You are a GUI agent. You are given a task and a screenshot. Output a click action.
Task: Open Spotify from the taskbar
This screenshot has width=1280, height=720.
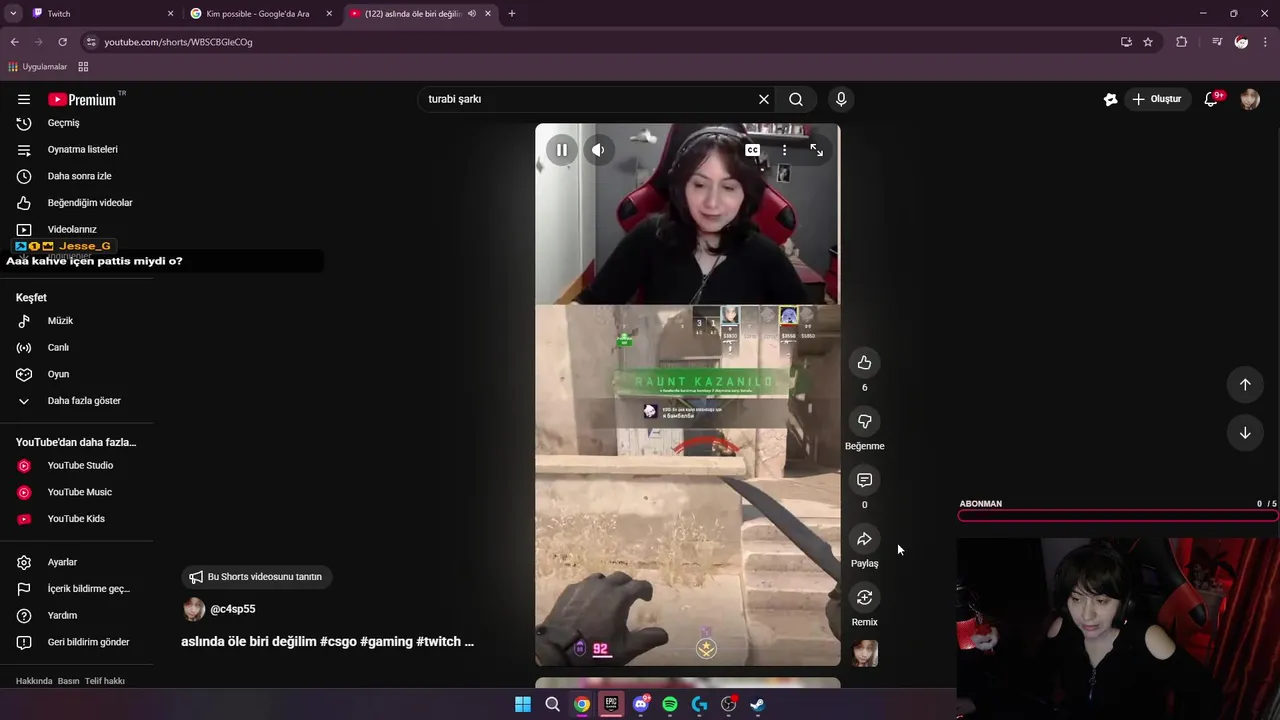tap(670, 704)
